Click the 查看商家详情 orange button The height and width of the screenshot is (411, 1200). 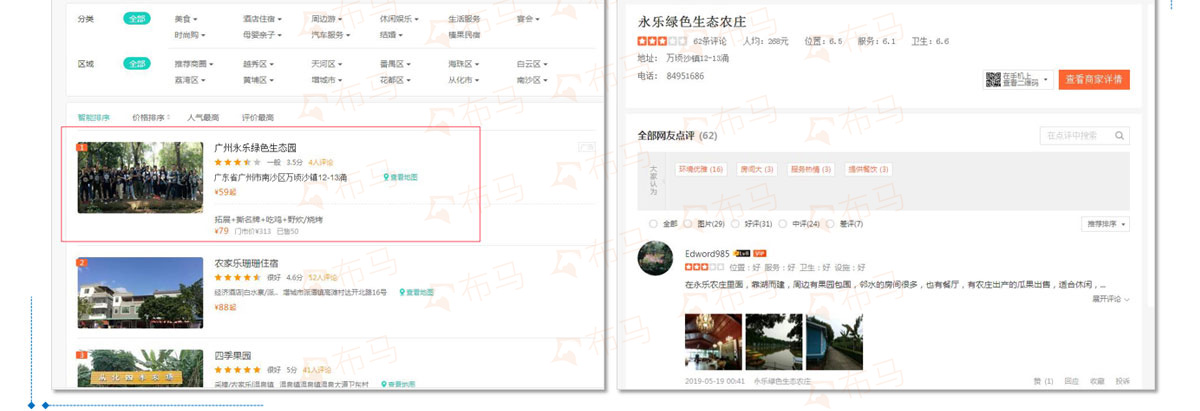(1094, 79)
